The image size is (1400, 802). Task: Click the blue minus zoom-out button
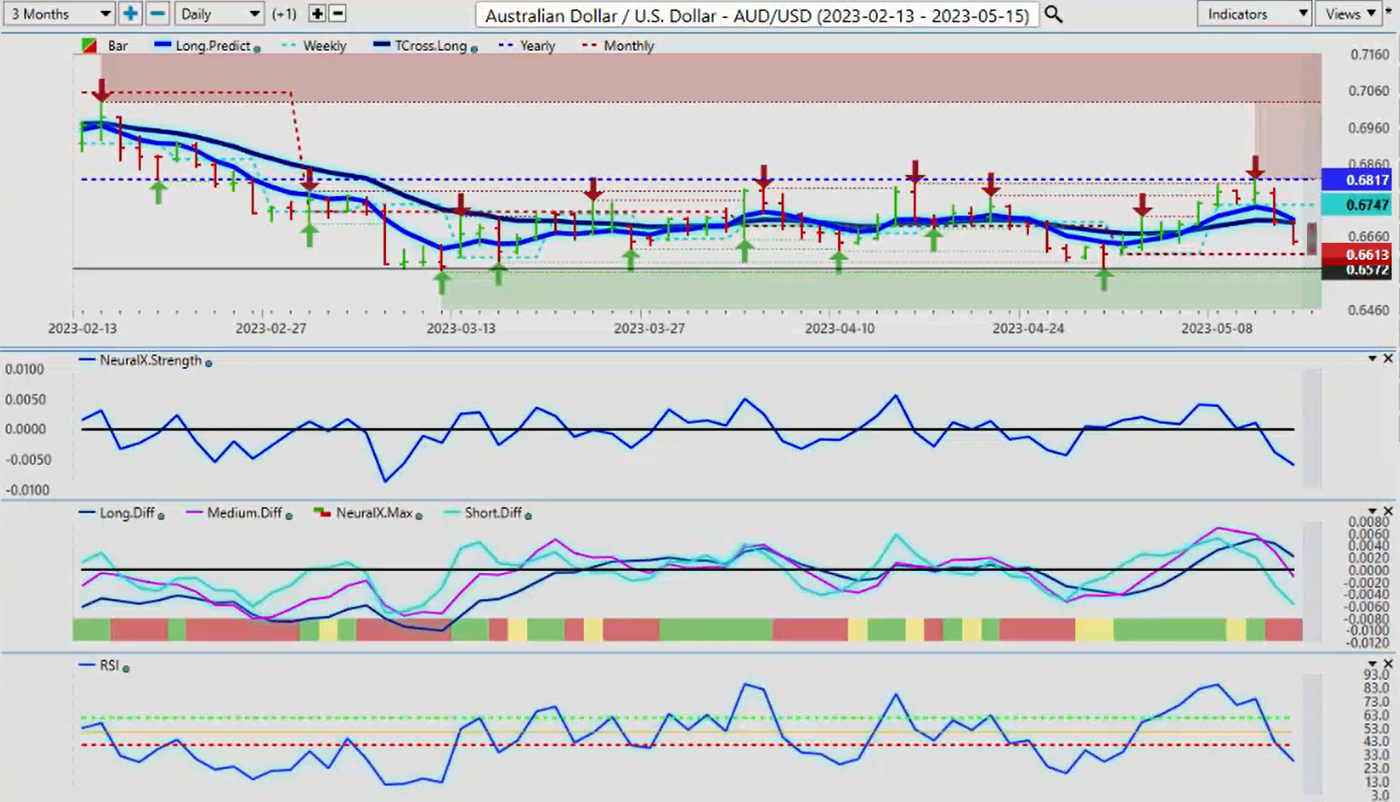(x=157, y=14)
